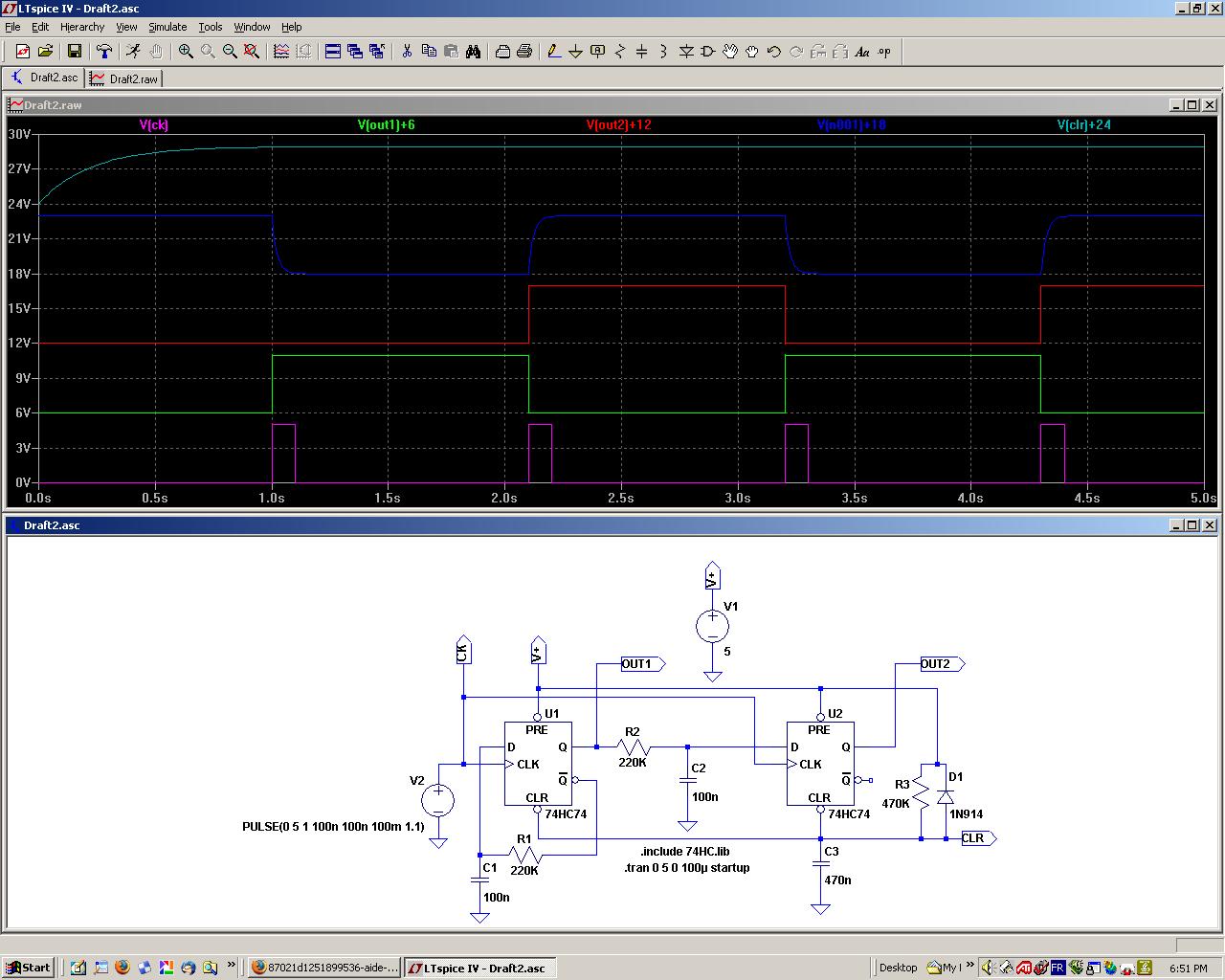The height and width of the screenshot is (980, 1225).
Task: Open the Simulate menu
Action: [x=167, y=27]
